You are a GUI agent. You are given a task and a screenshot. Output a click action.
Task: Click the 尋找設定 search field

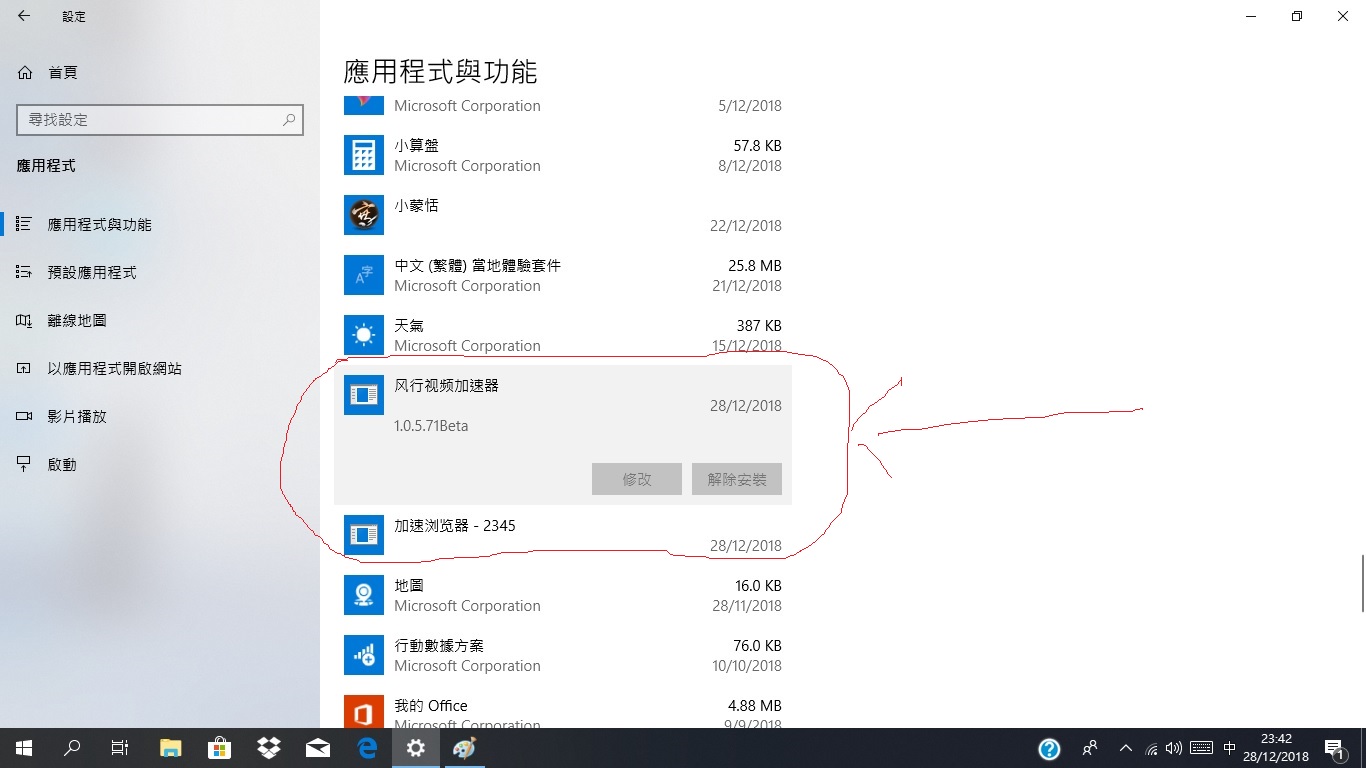(160, 119)
